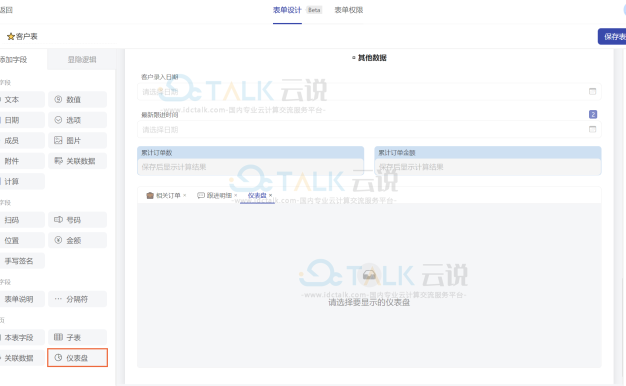Screen dimensions: 626x386
Task: Close the 仪表盘 sub-tab
Action: [x=270, y=195]
